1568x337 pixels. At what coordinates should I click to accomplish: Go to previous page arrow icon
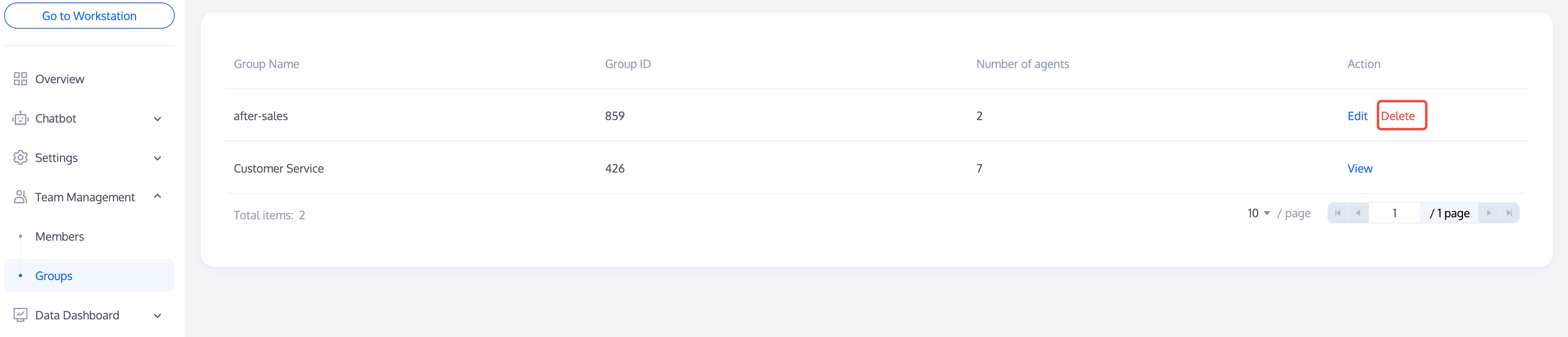pos(1358,213)
